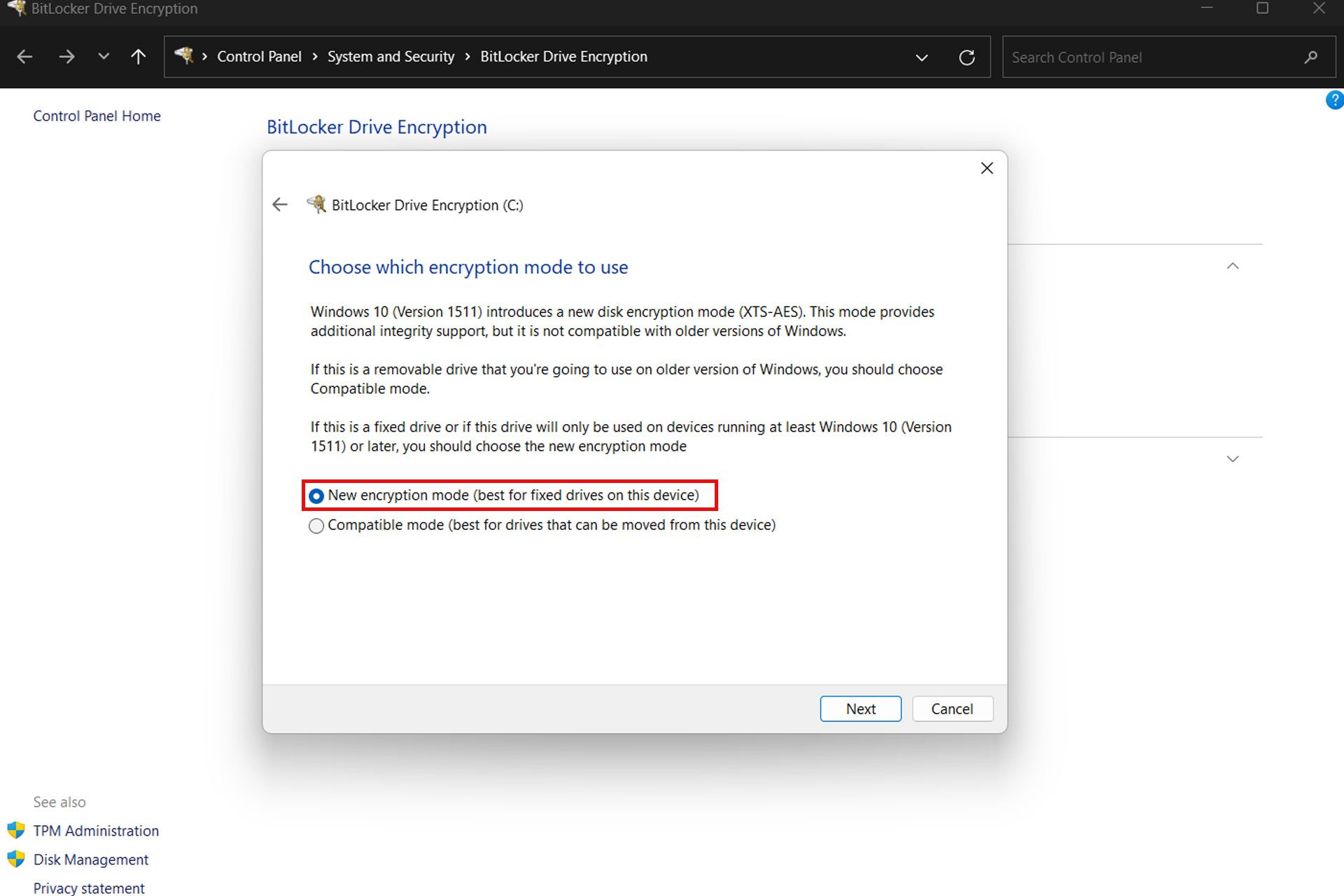Go back using the wizard's back arrow
This screenshot has height=896, width=1344.
click(280, 204)
